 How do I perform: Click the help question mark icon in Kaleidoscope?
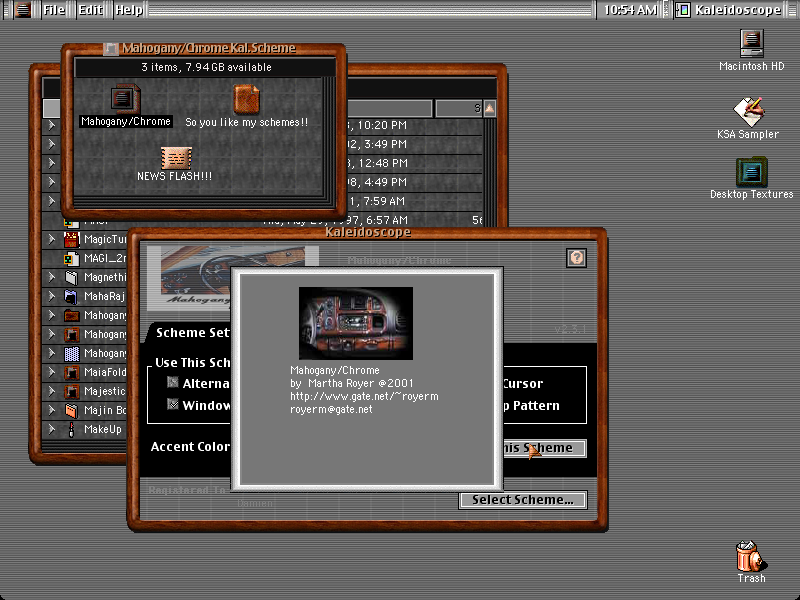click(x=577, y=258)
